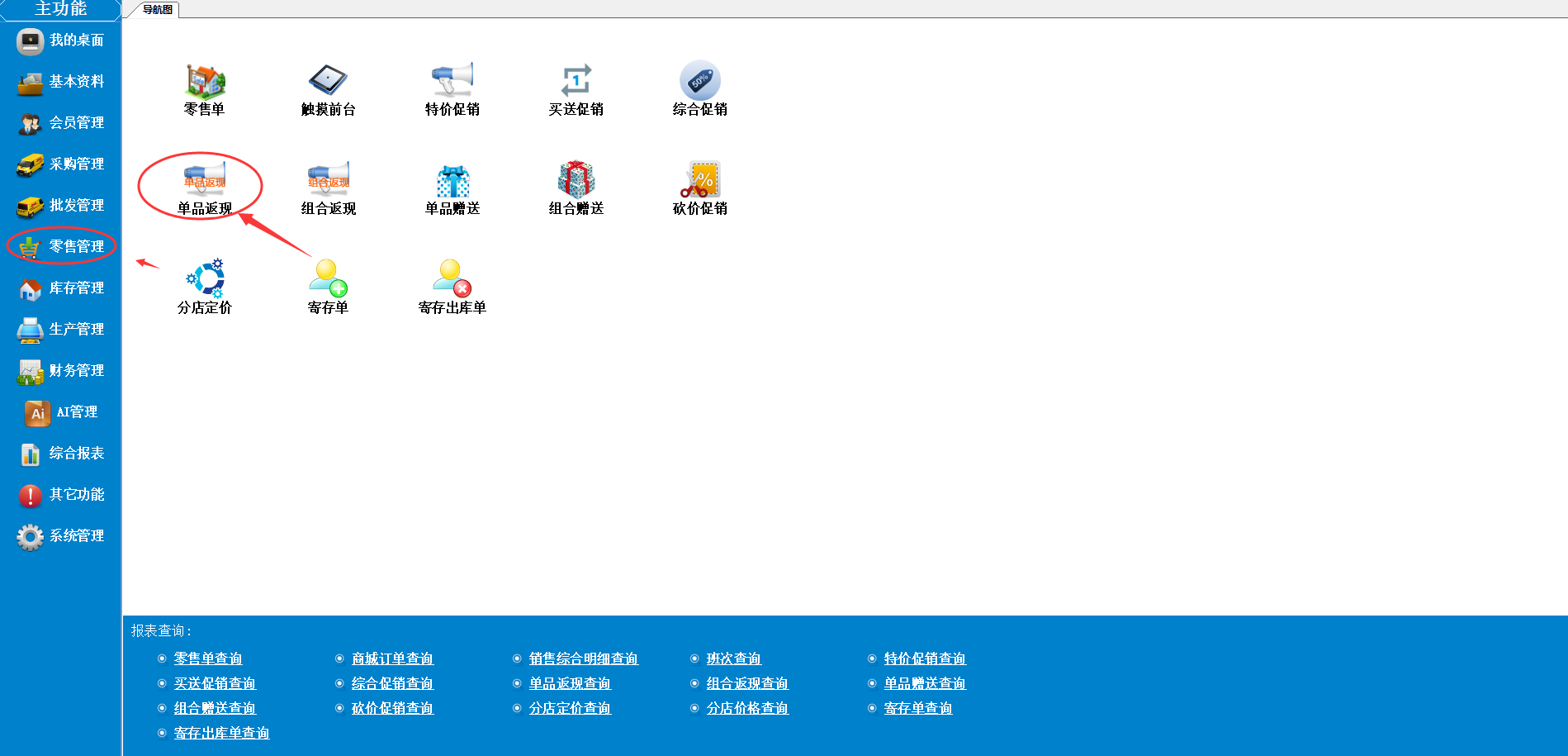
Task: Open the 砍价促销查询 report link
Action: coord(392,708)
